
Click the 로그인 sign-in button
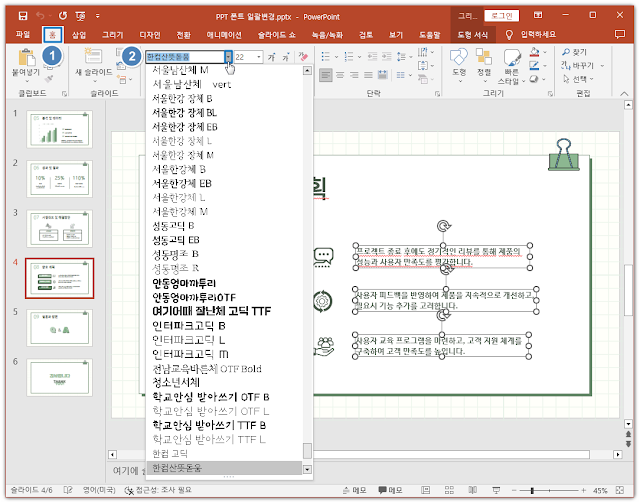coord(502,16)
